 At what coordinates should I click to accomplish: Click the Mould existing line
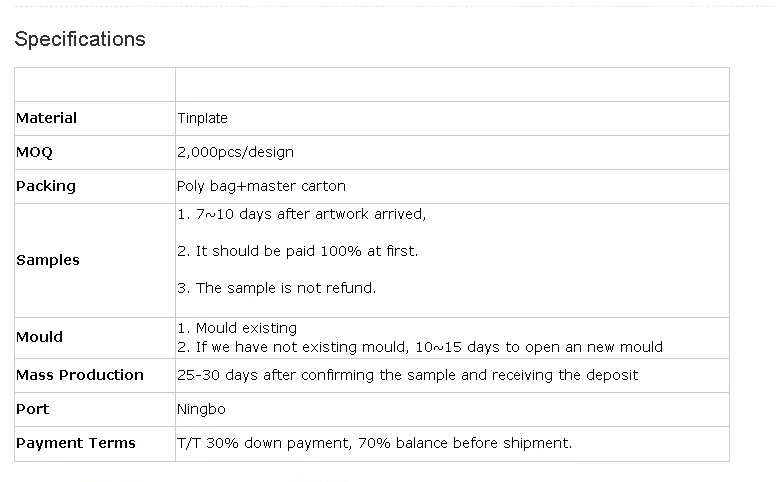[236, 328]
